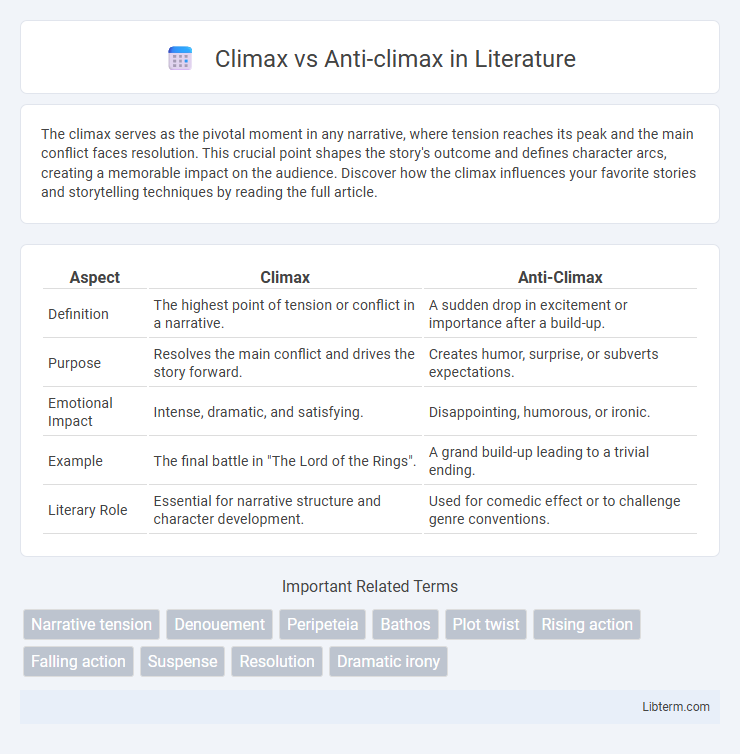This screenshot has height=754, width=740.
Task: Click cell 'Resolves the main conflict'
Action: 285,363
